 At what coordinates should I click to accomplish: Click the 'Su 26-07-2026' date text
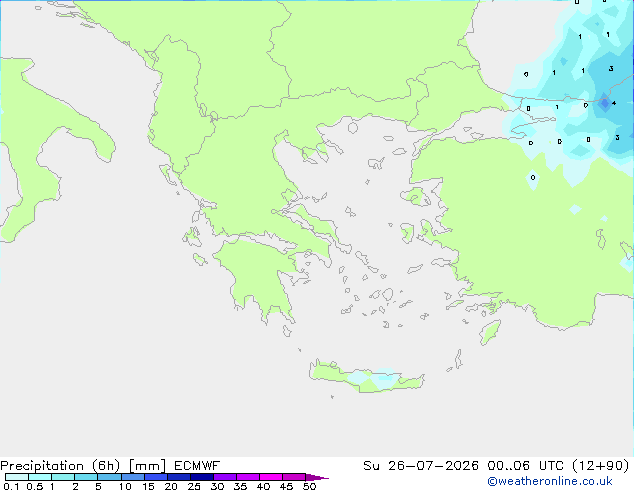pyautogui.click(x=421, y=466)
